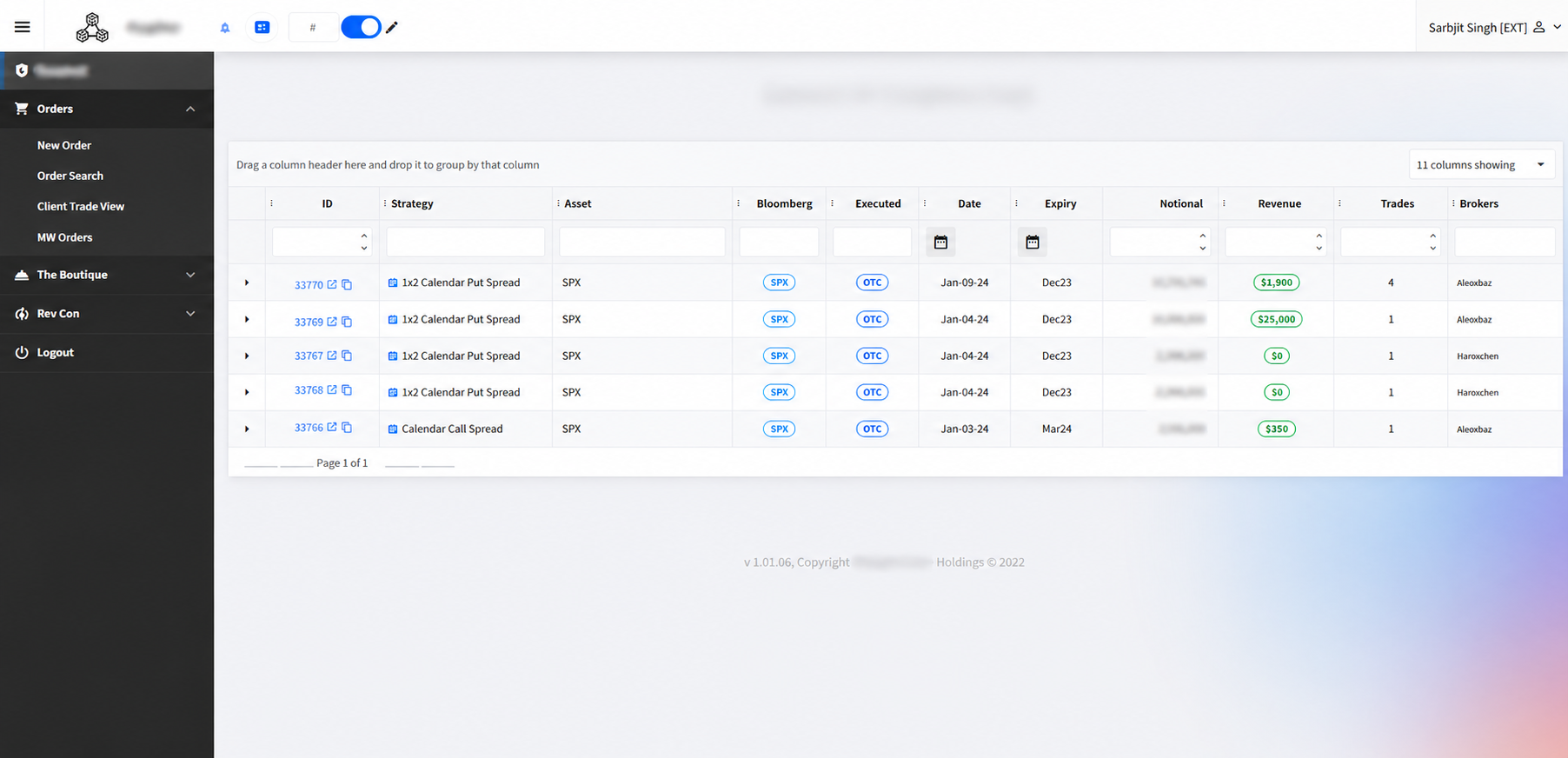This screenshot has height=758, width=1568.
Task: Open order link 33768
Action: tap(309, 390)
